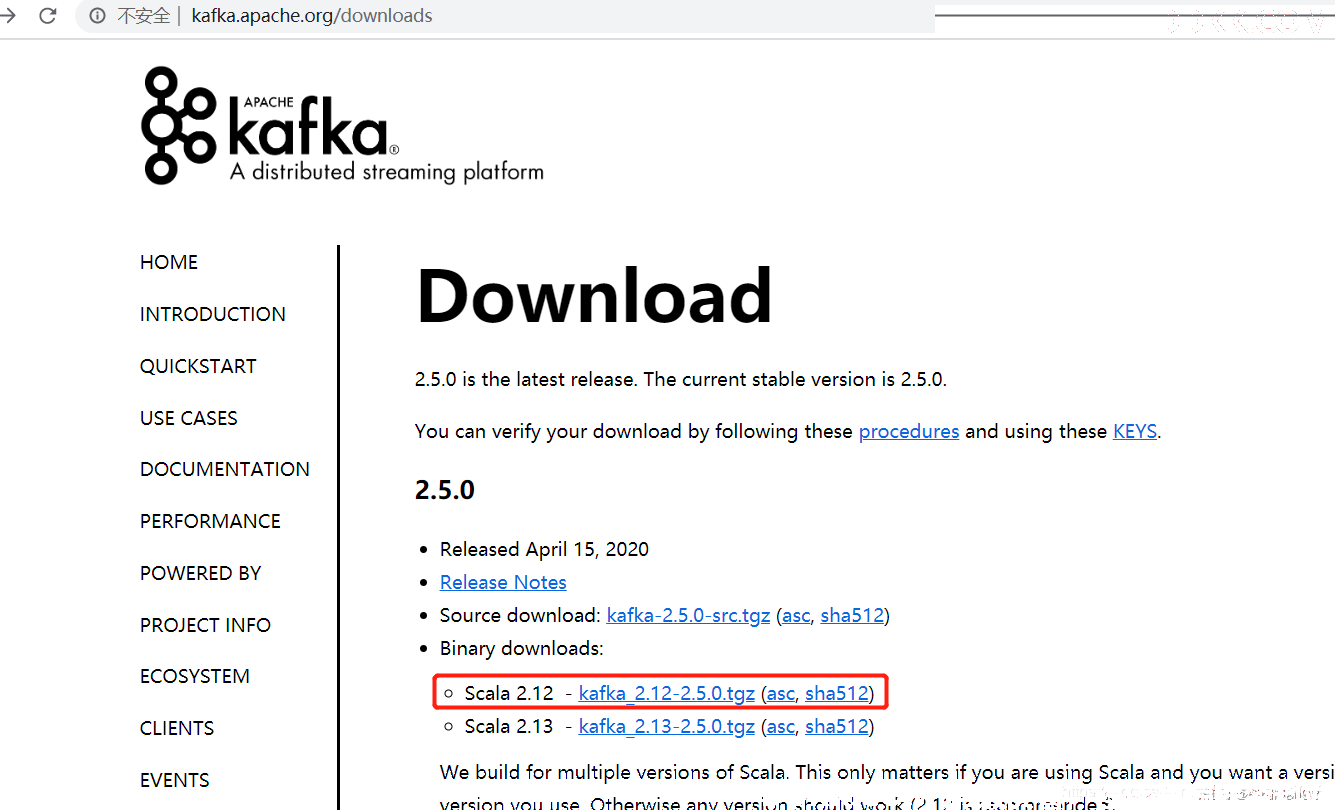Click the Download page heading
Viewport: 1335px width, 810px height.
594,296
